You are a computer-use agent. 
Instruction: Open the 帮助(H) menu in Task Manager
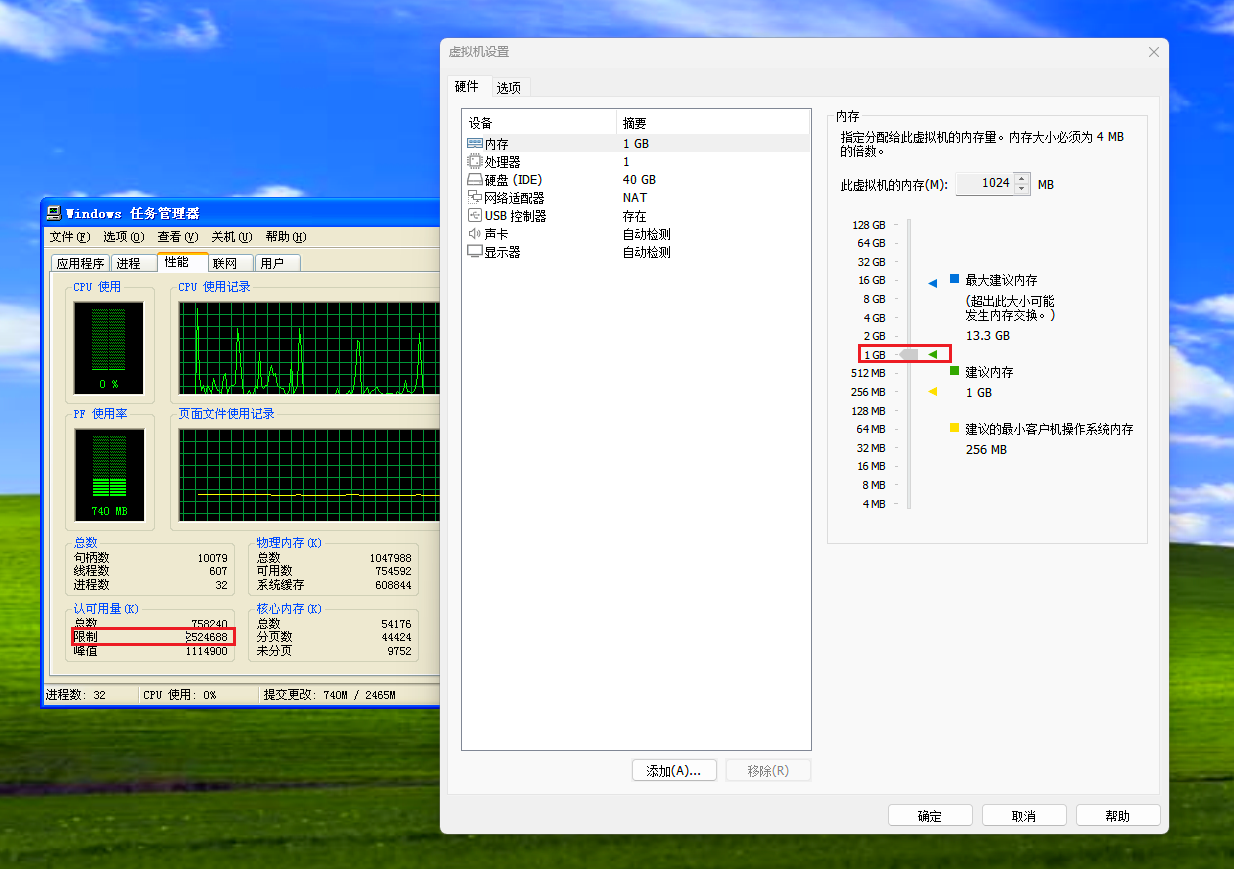pos(285,237)
